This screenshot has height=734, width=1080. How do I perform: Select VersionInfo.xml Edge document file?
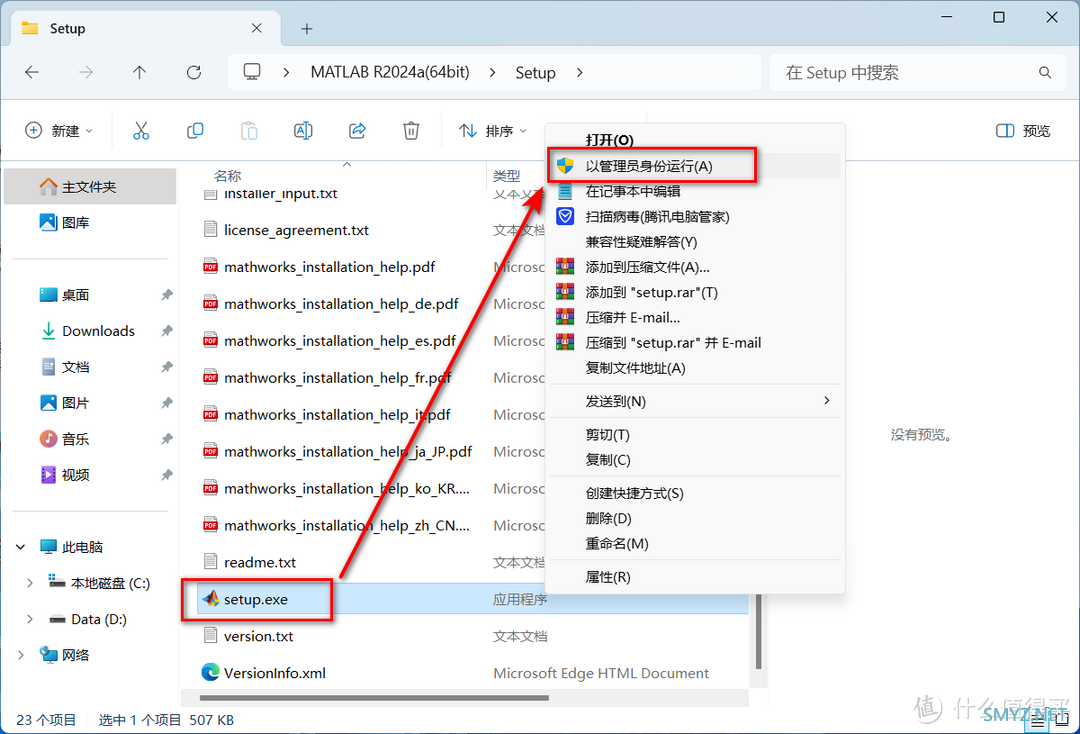[274, 673]
